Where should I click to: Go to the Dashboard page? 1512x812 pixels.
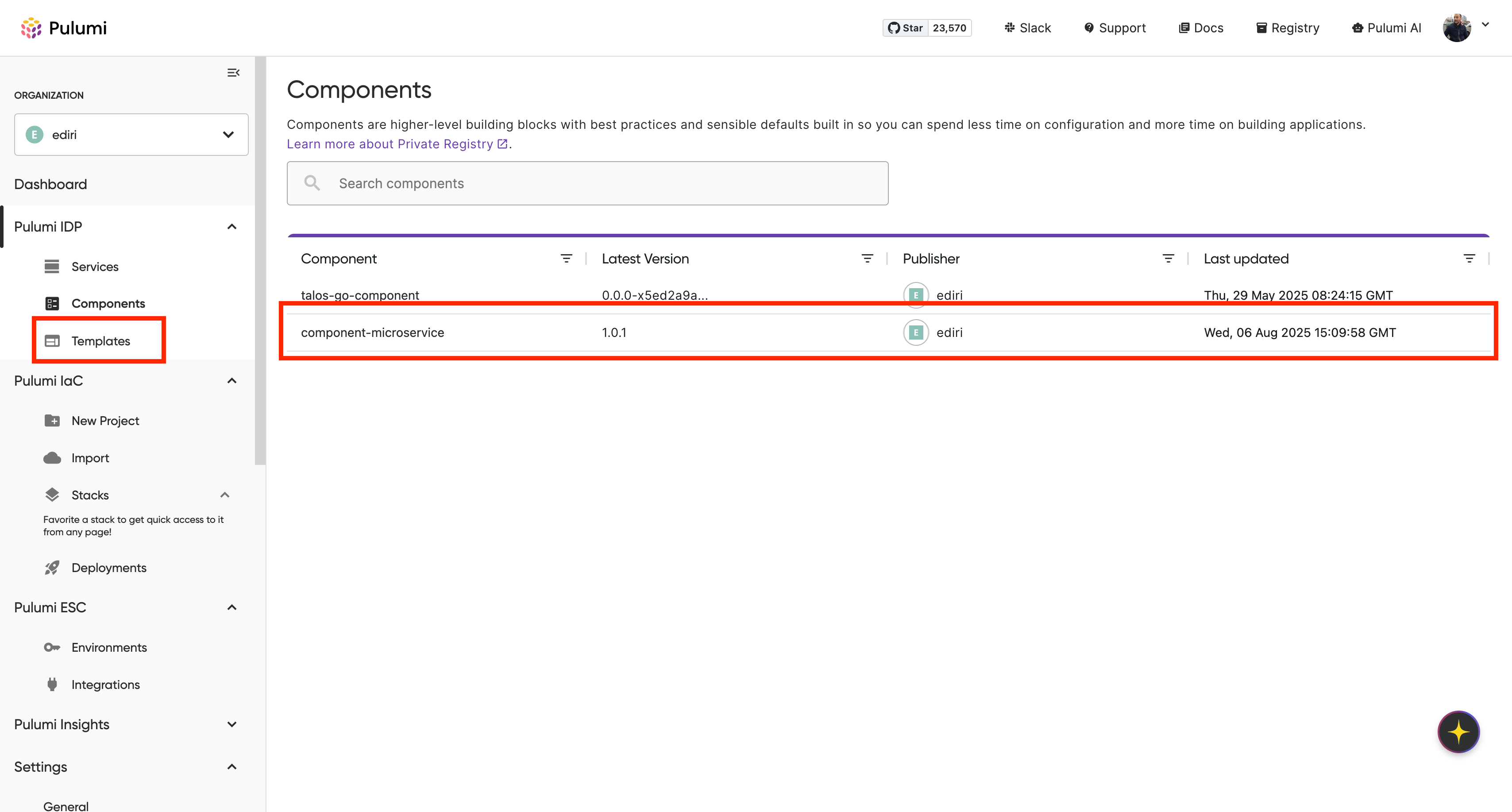click(50, 184)
